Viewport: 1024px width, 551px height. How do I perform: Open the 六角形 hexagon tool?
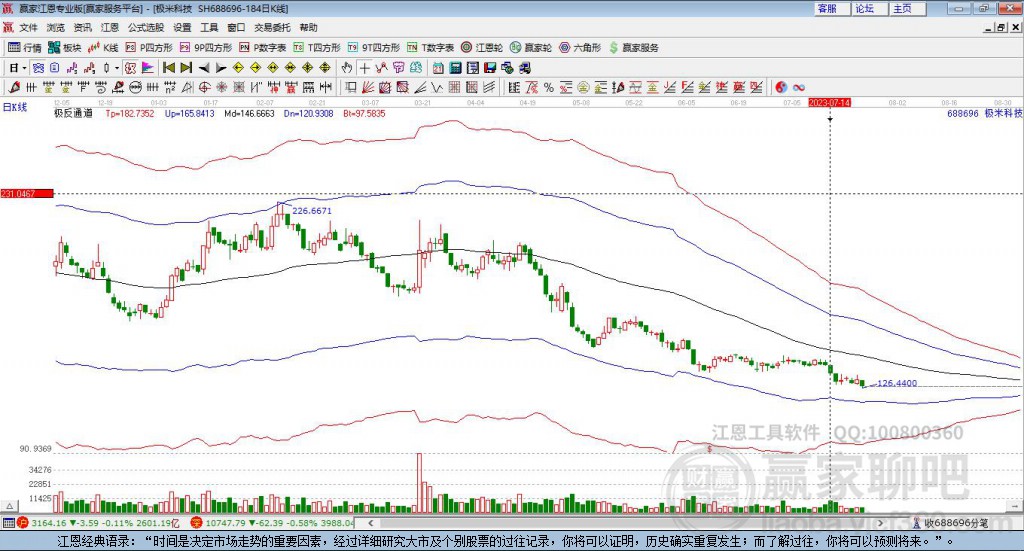[x=580, y=48]
